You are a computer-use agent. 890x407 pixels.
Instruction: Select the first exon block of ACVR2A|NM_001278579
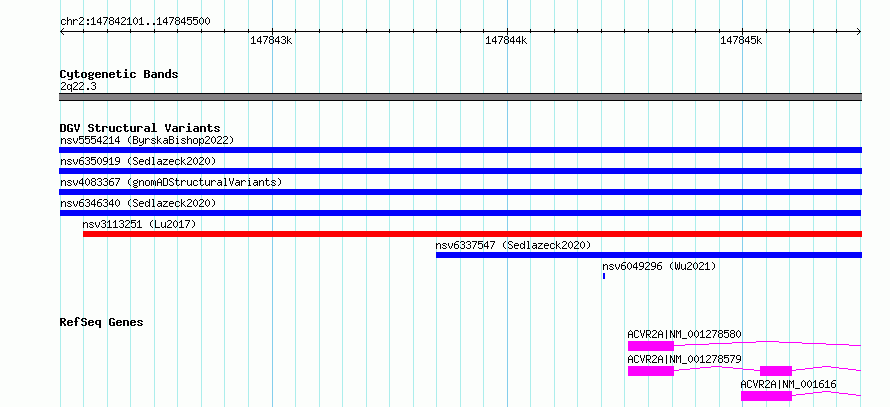(650, 371)
